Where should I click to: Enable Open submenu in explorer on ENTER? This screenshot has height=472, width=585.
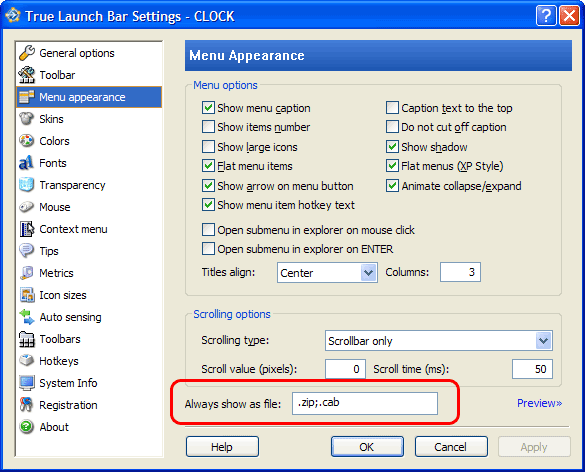click(x=208, y=249)
